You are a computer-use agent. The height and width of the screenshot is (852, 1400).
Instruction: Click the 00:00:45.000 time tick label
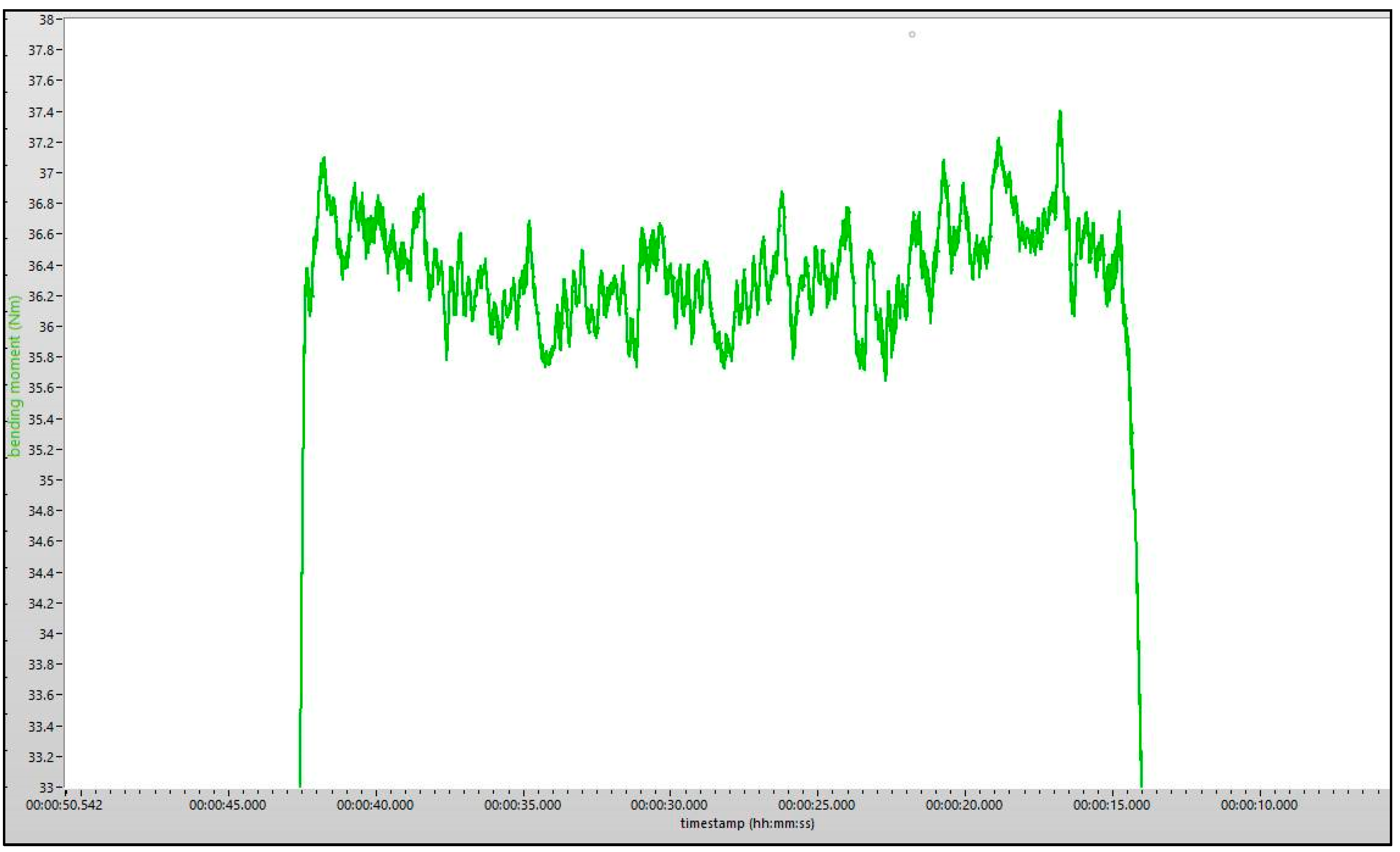[227, 805]
